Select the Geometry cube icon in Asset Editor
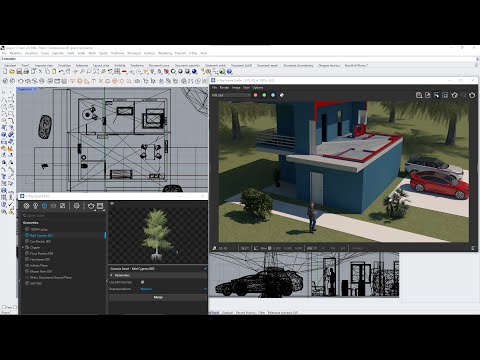The height and width of the screenshot is (360, 480). tap(44, 206)
